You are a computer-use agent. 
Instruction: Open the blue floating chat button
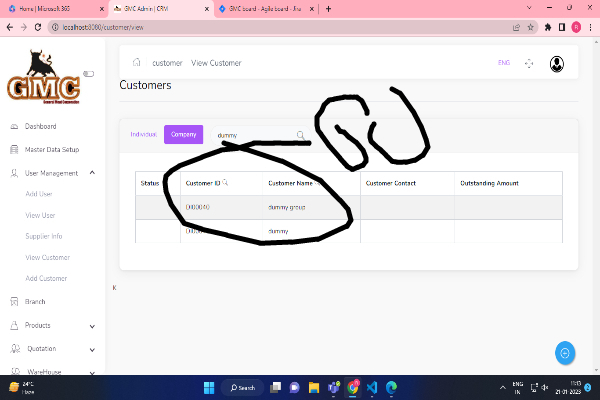(x=565, y=353)
